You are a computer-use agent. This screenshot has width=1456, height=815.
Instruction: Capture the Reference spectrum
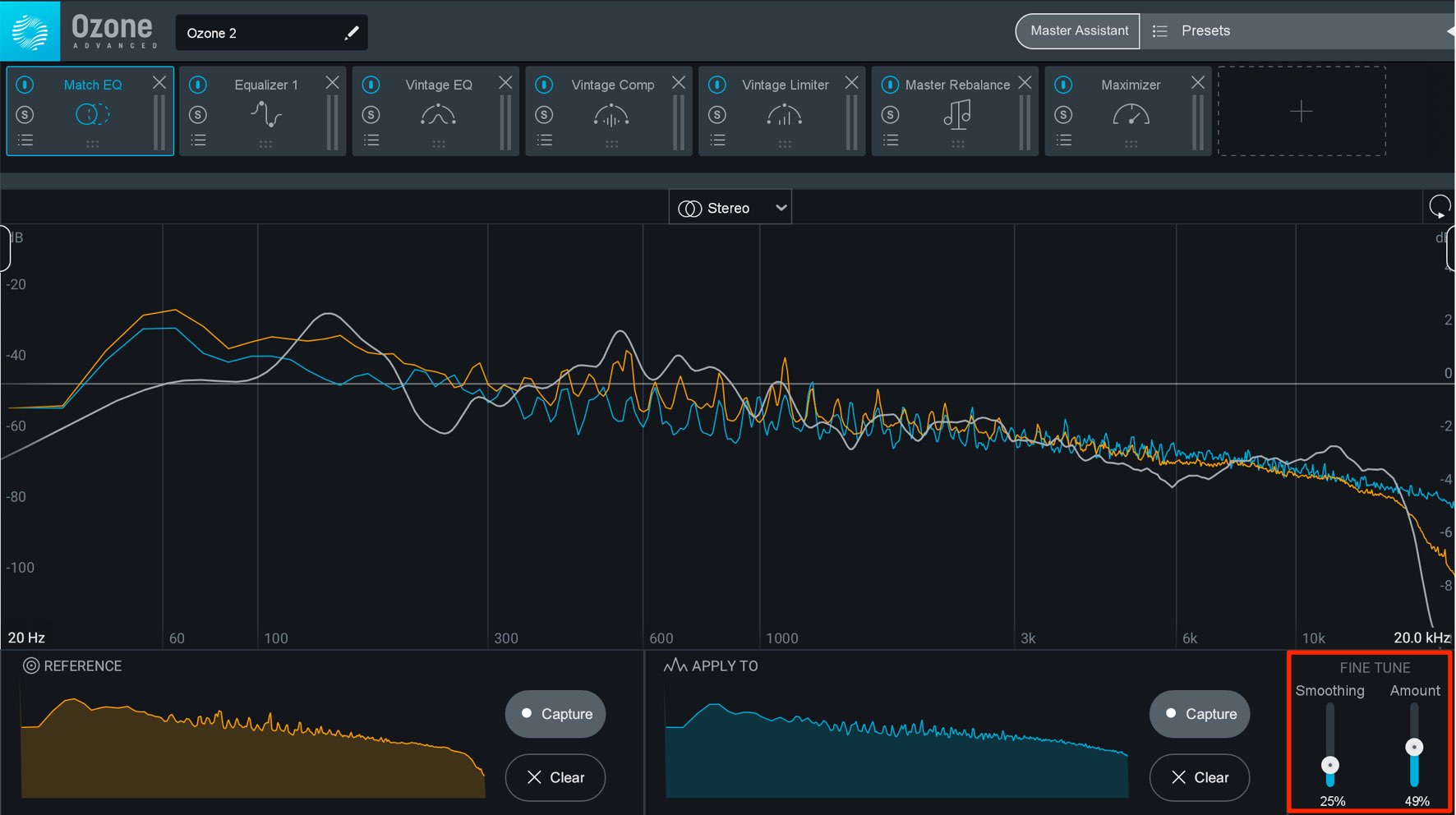(x=555, y=714)
